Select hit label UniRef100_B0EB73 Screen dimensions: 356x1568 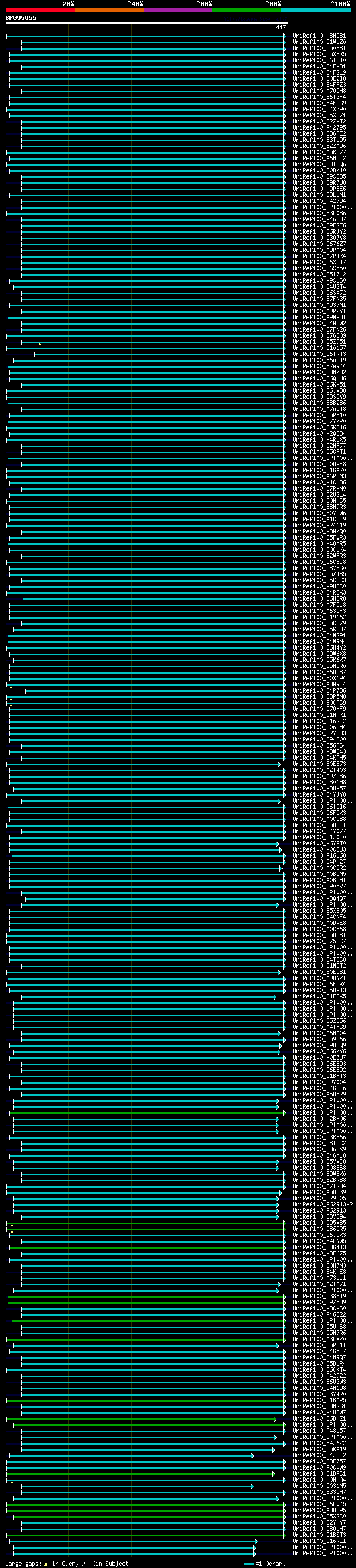(319, 764)
